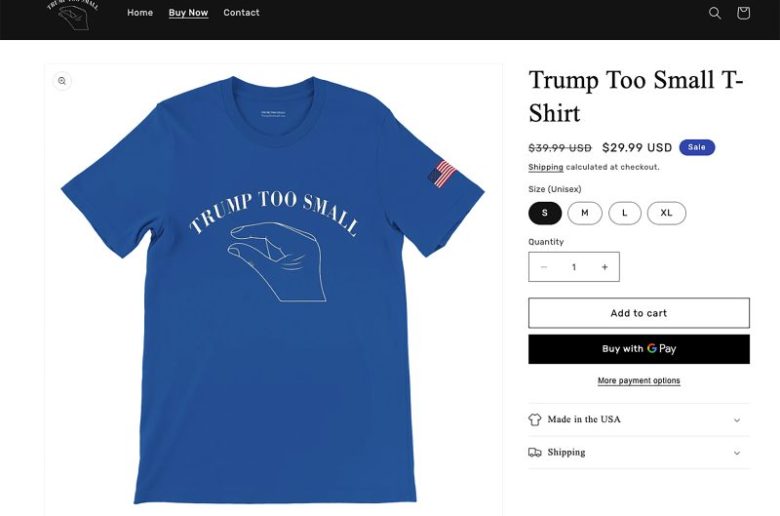Image resolution: width=780 pixels, height=516 pixels.
Task: Go to the Home menu item
Action: [x=140, y=13]
